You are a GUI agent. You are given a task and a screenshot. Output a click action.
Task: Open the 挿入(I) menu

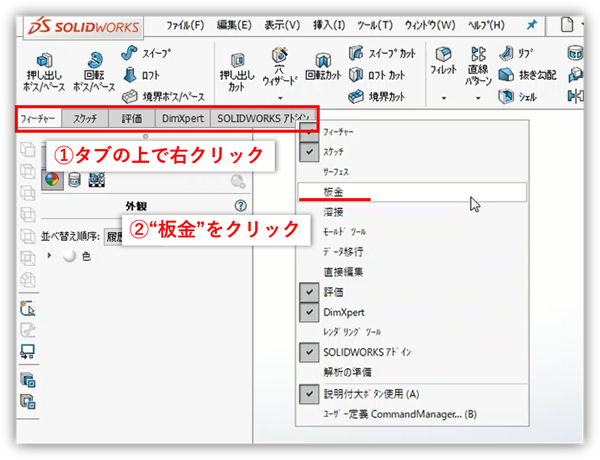[329, 26]
